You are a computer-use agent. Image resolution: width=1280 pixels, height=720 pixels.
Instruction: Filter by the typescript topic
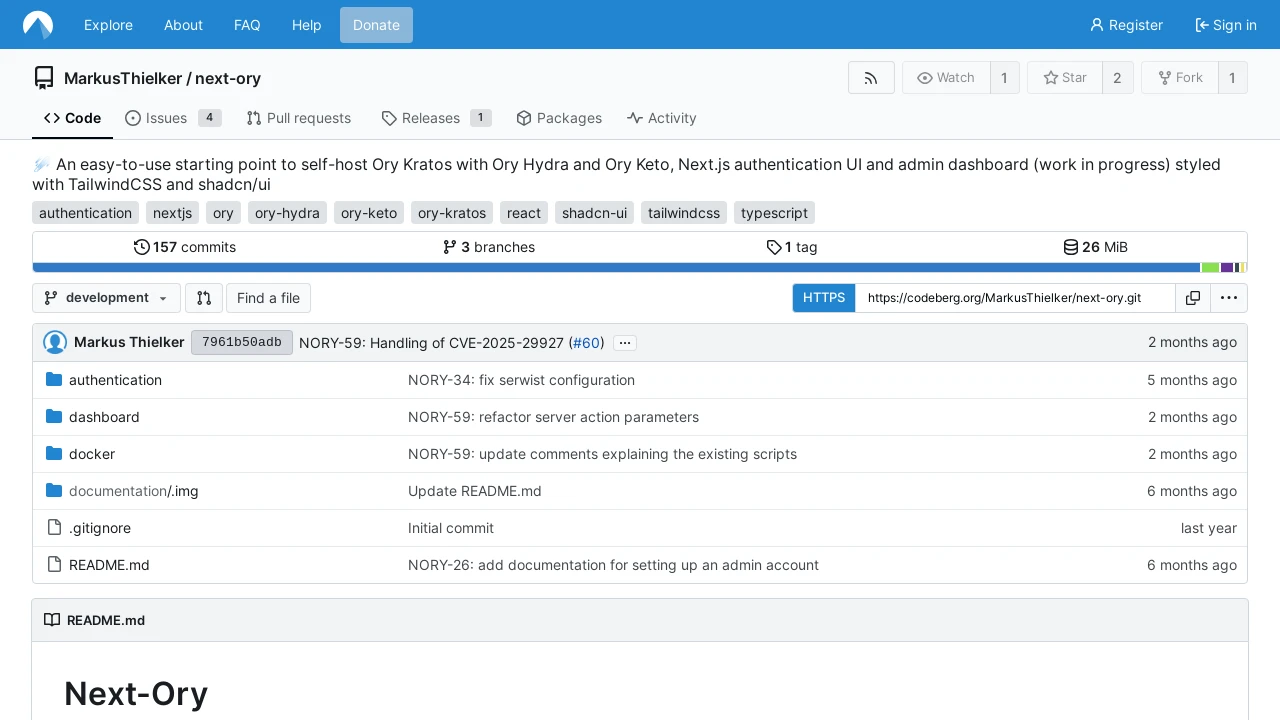click(774, 213)
